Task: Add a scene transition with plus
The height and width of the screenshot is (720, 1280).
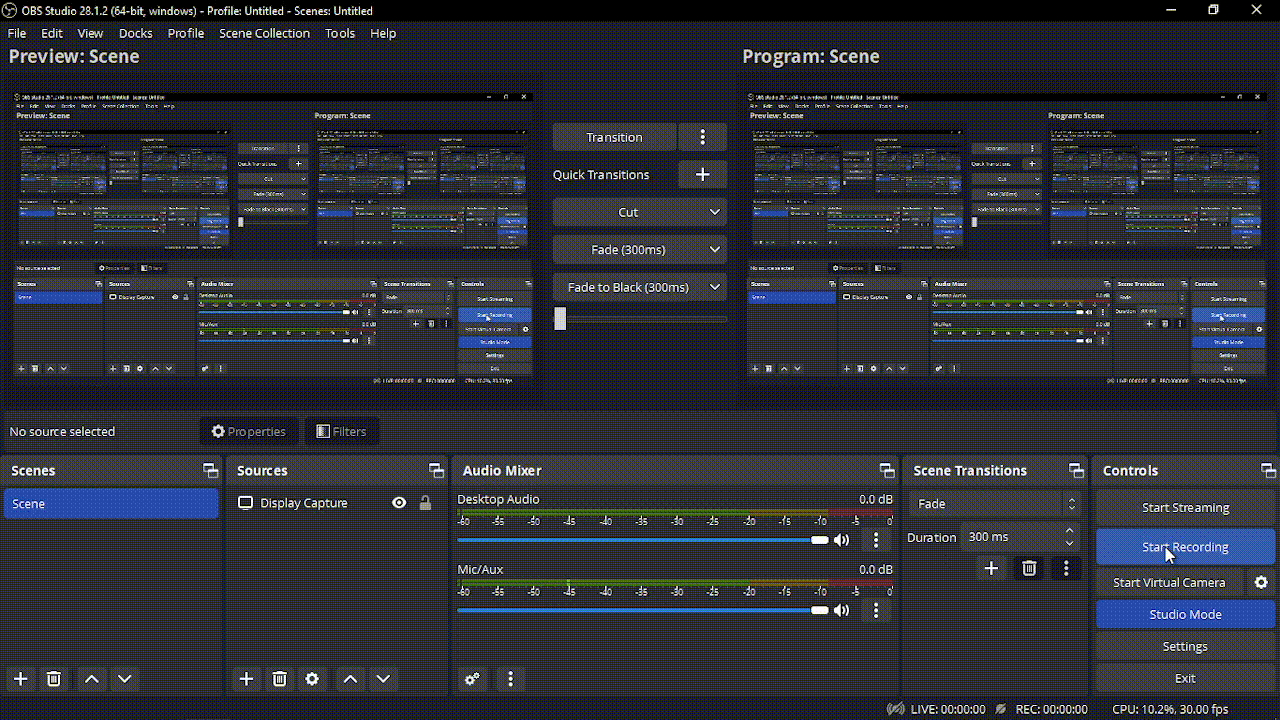Action: click(x=991, y=568)
